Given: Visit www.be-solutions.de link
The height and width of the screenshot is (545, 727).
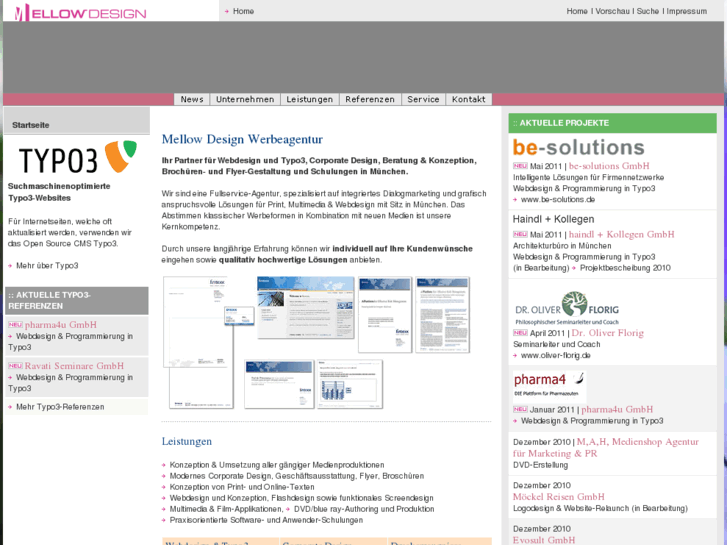Looking at the screenshot, I should [558, 199].
